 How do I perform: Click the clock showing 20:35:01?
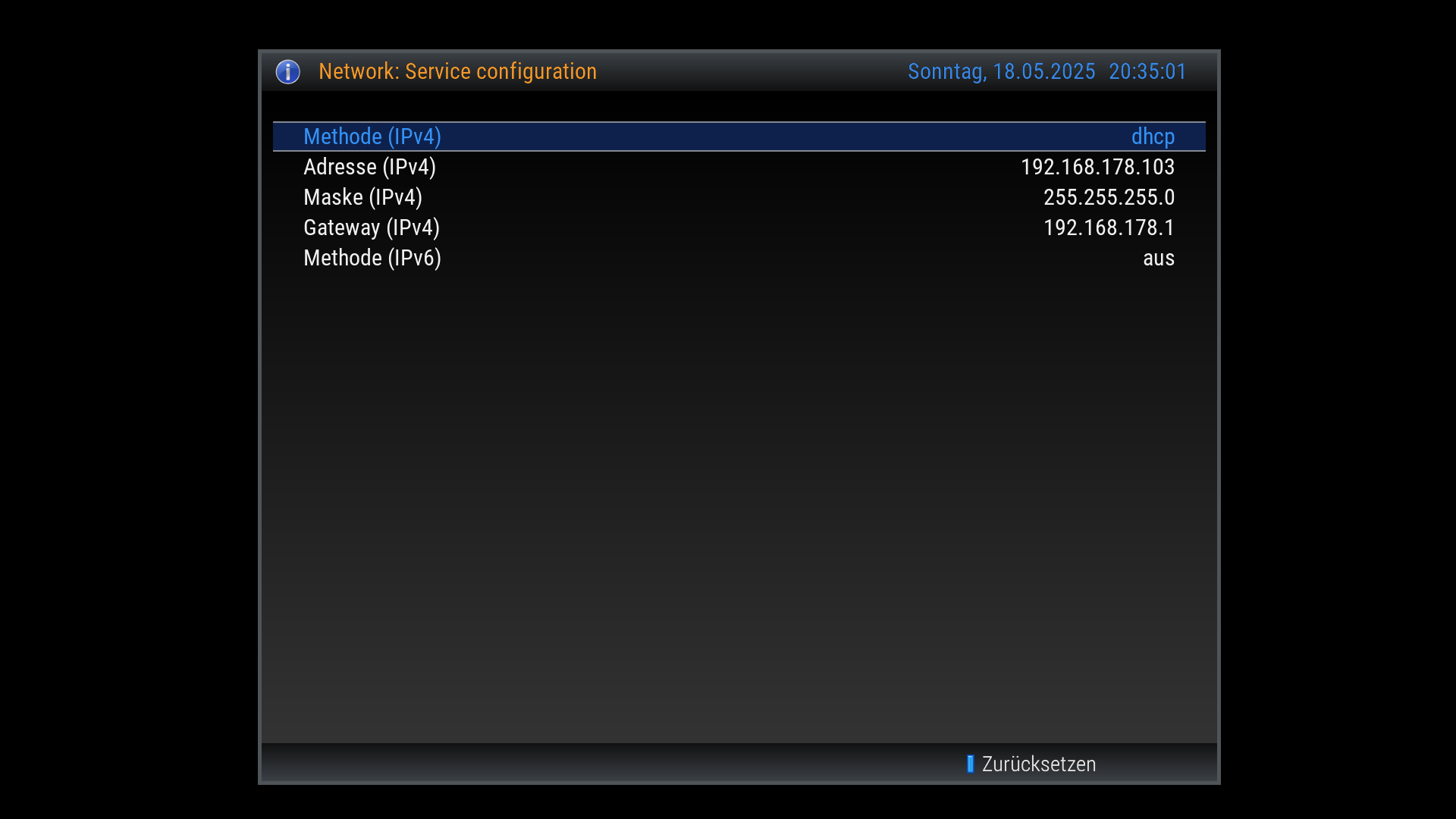(1147, 71)
